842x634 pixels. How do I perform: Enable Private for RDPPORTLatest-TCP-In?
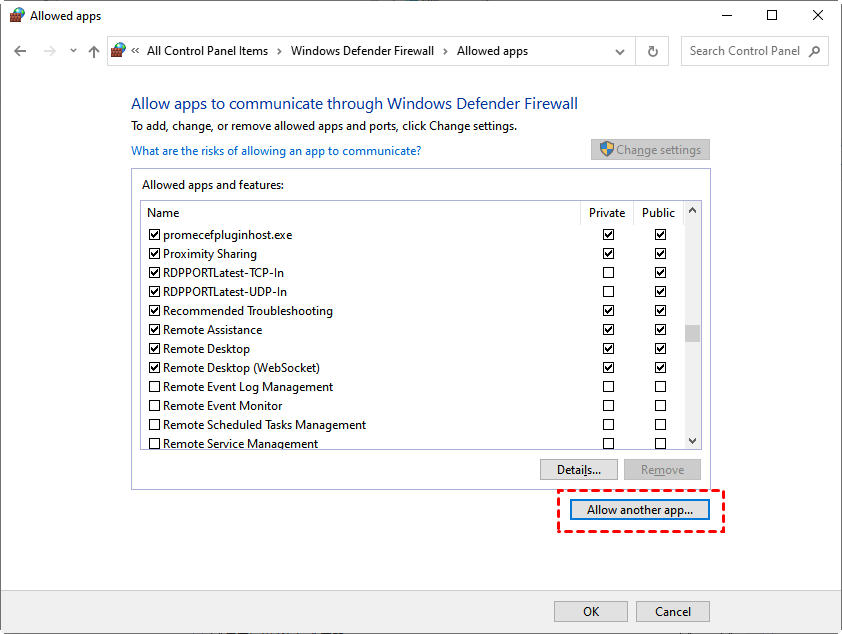(608, 273)
